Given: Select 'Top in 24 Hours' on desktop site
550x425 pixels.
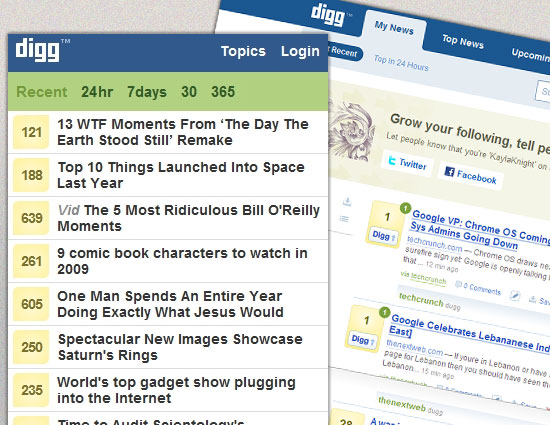Looking at the screenshot, I should click(401, 63).
